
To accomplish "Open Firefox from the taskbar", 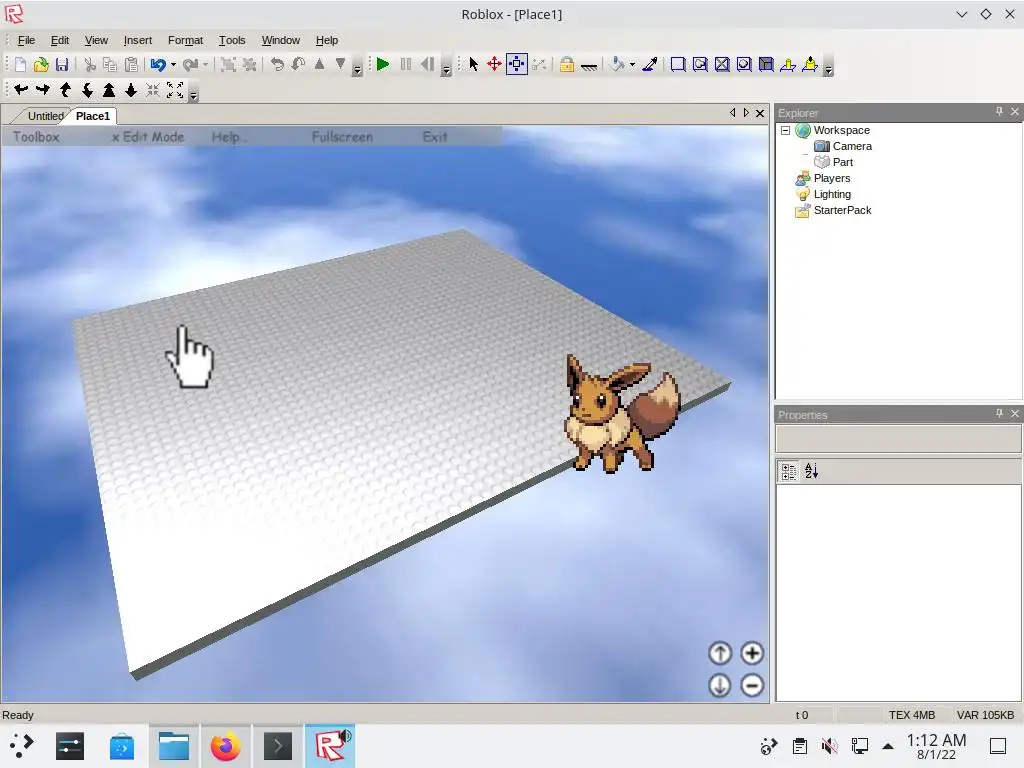I will 225,746.
